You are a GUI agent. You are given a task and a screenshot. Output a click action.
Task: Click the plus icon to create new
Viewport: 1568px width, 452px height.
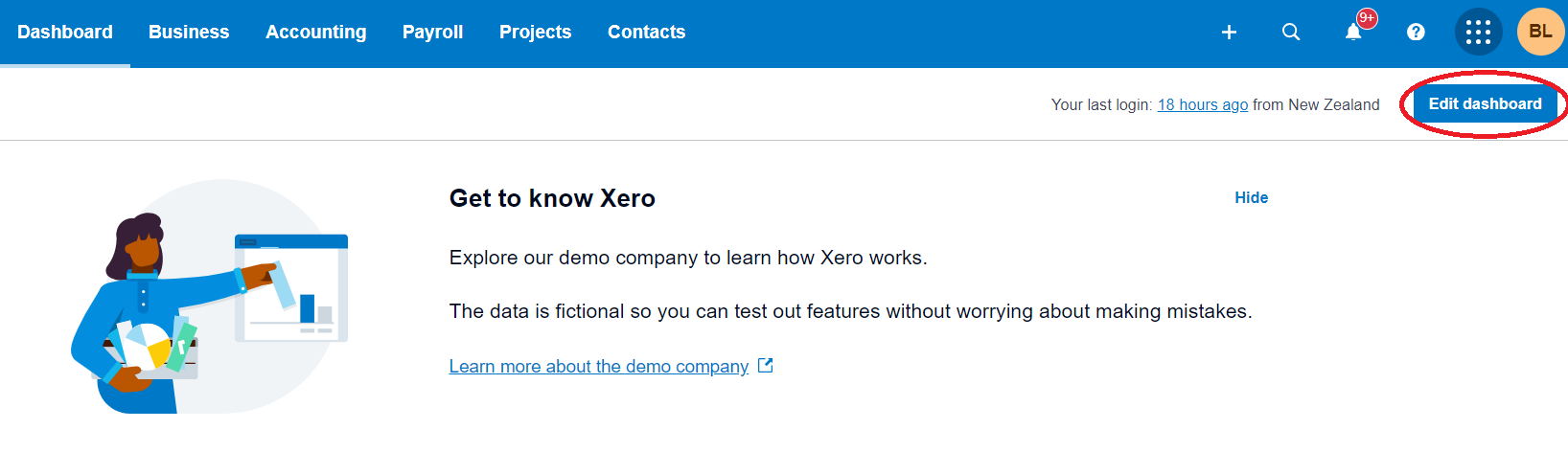1229,33
